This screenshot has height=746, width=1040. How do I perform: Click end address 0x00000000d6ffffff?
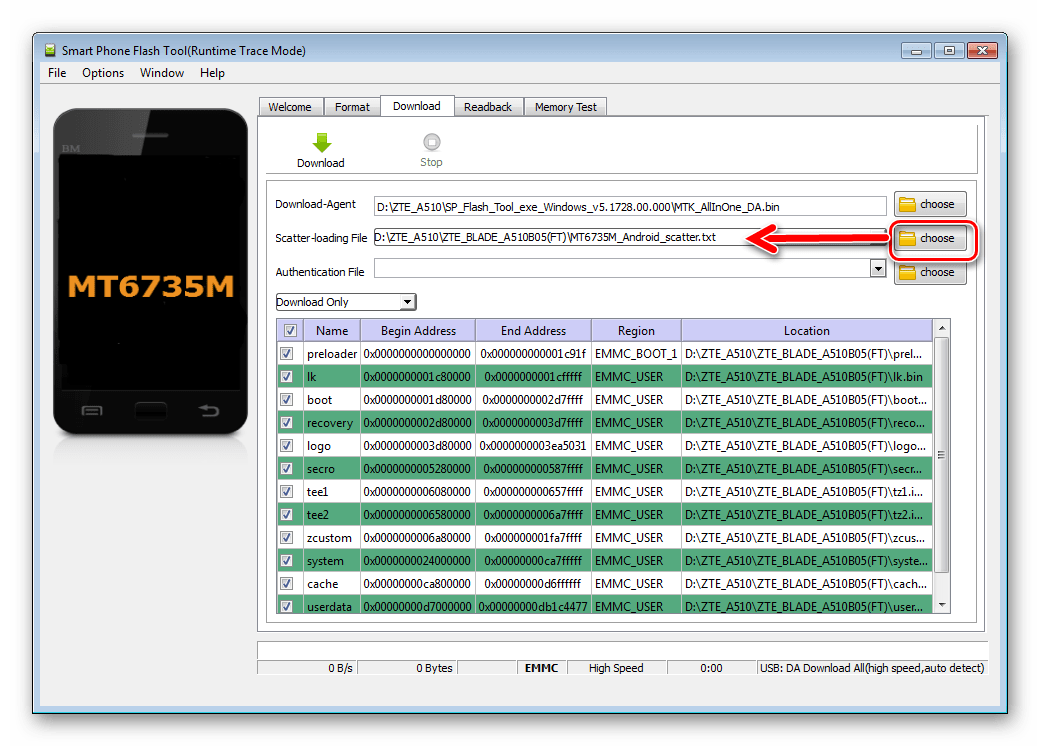pos(533,584)
